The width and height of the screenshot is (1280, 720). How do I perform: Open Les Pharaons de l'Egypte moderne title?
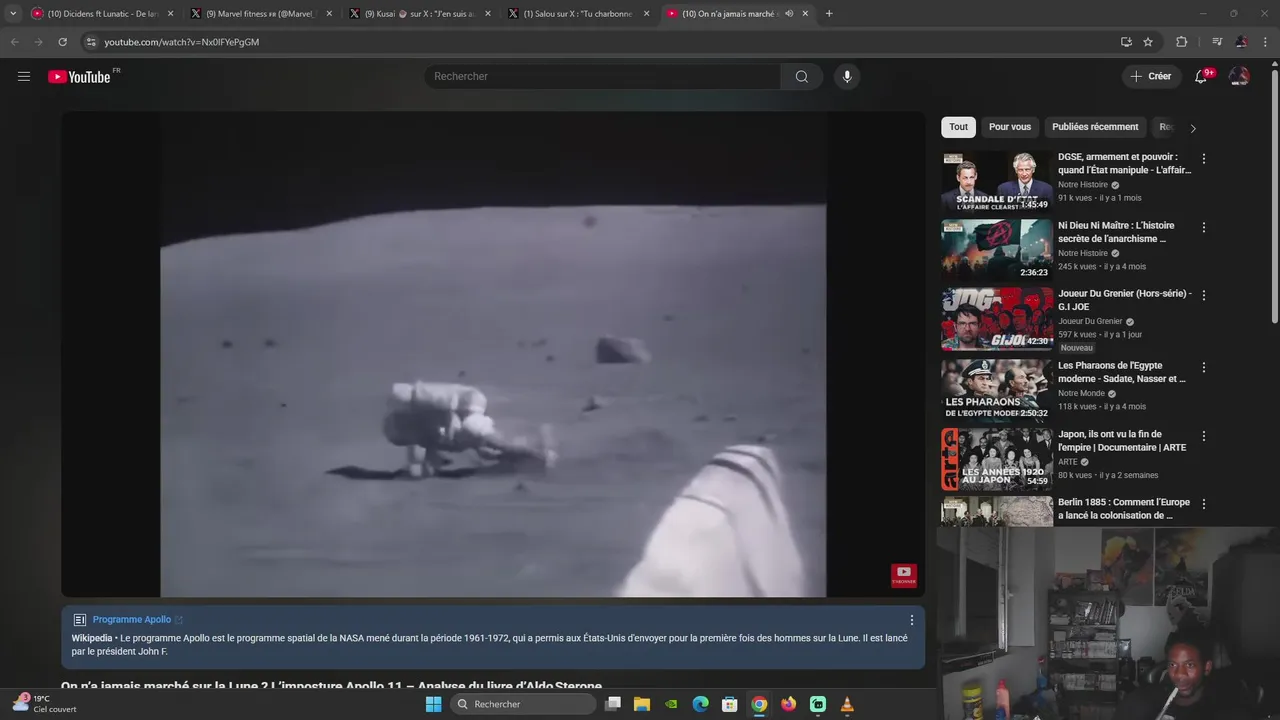1122,372
